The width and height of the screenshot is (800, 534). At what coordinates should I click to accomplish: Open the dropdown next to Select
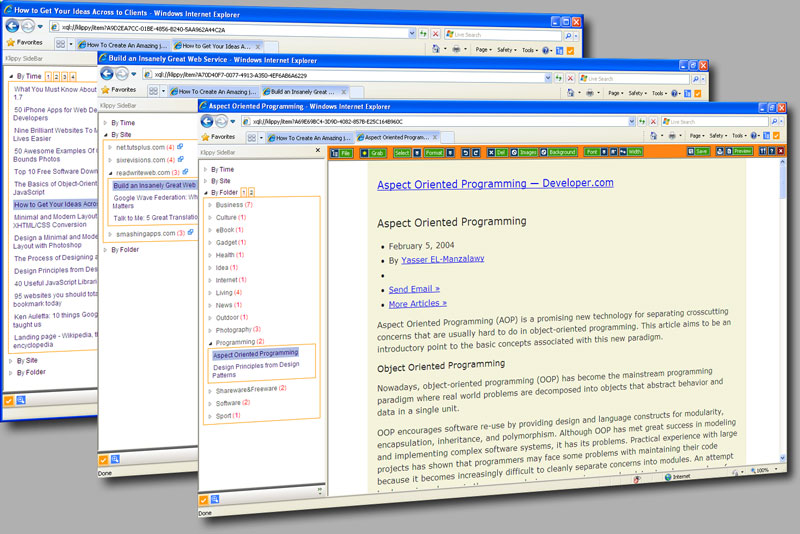(417, 152)
